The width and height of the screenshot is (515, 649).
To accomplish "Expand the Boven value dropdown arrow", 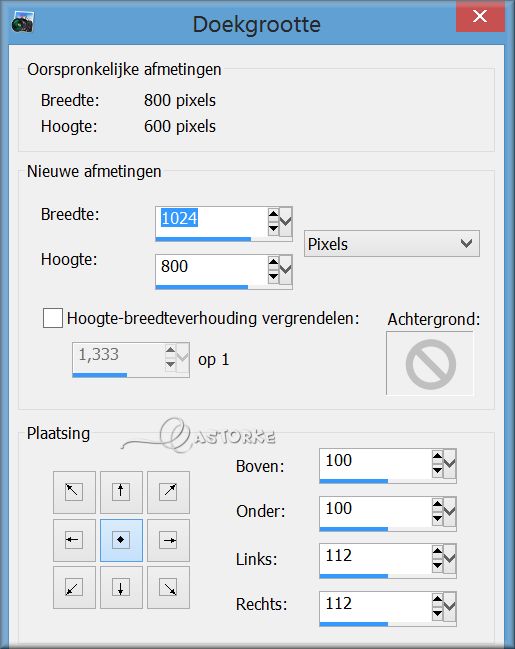I will click(450, 464).
